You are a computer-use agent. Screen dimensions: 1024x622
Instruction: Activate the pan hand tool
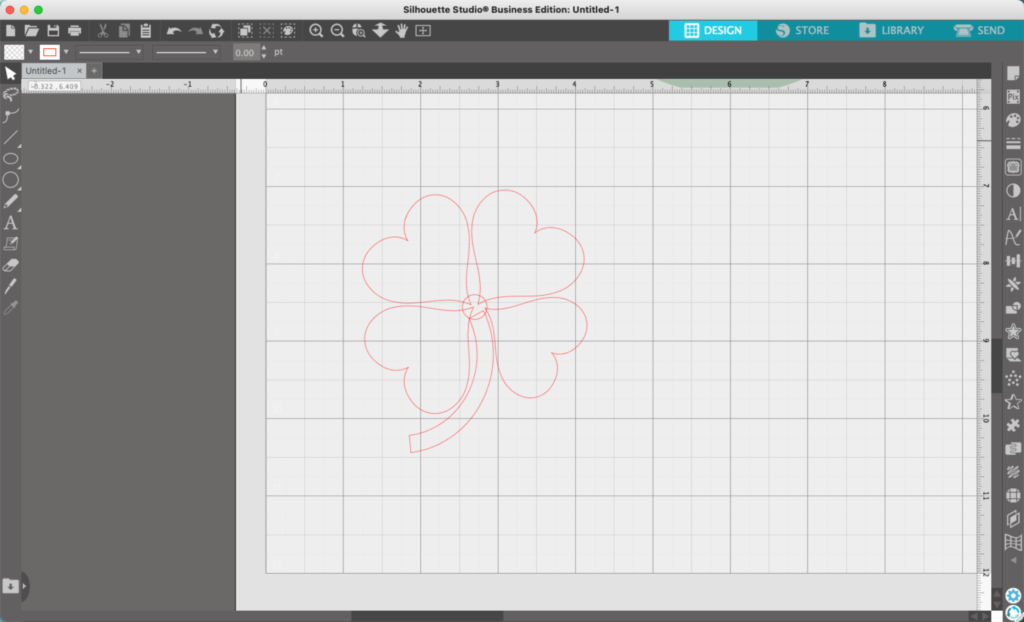(402, 31)
